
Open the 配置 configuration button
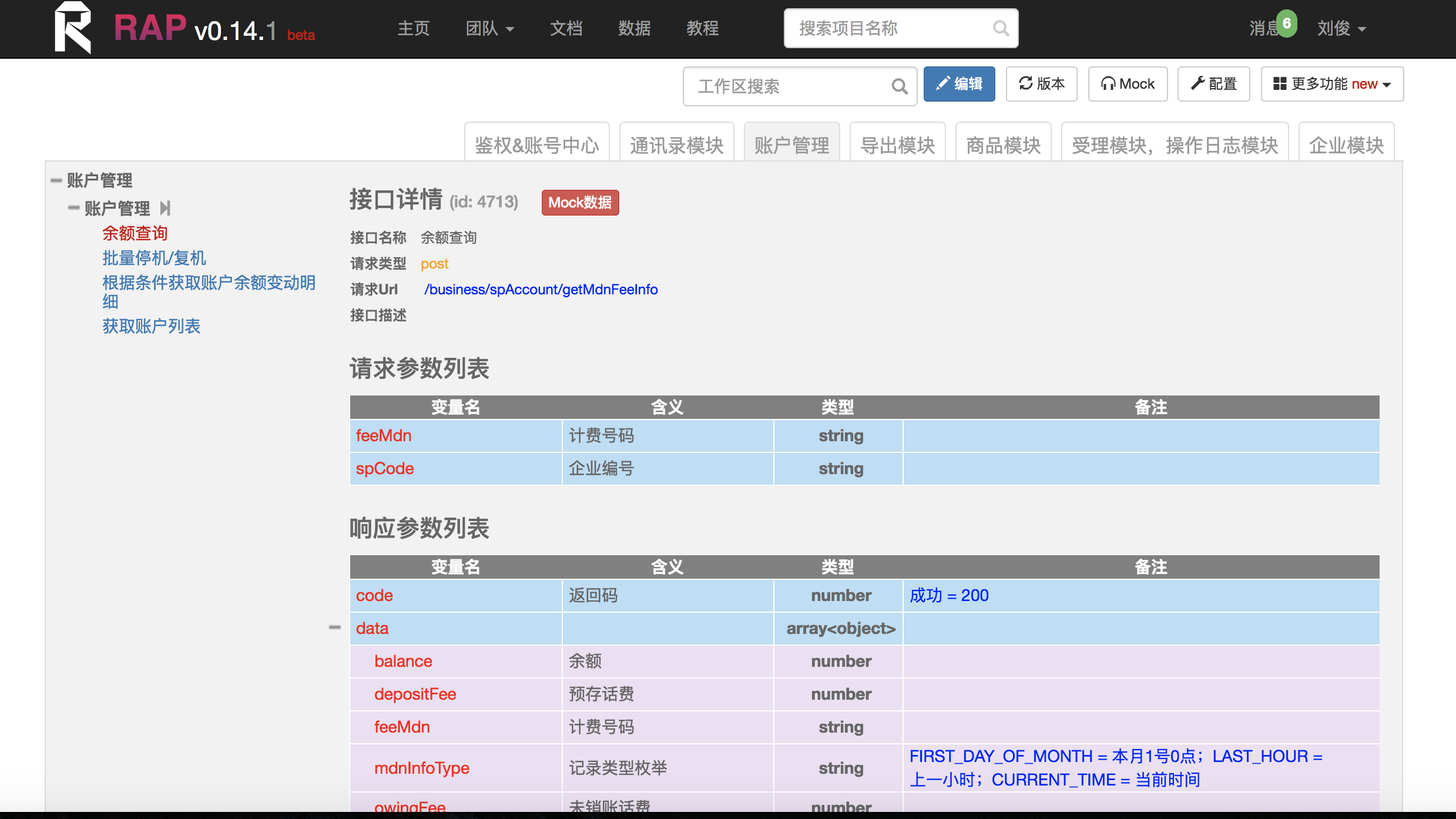pyautogui.click(x=1213, y=84)
